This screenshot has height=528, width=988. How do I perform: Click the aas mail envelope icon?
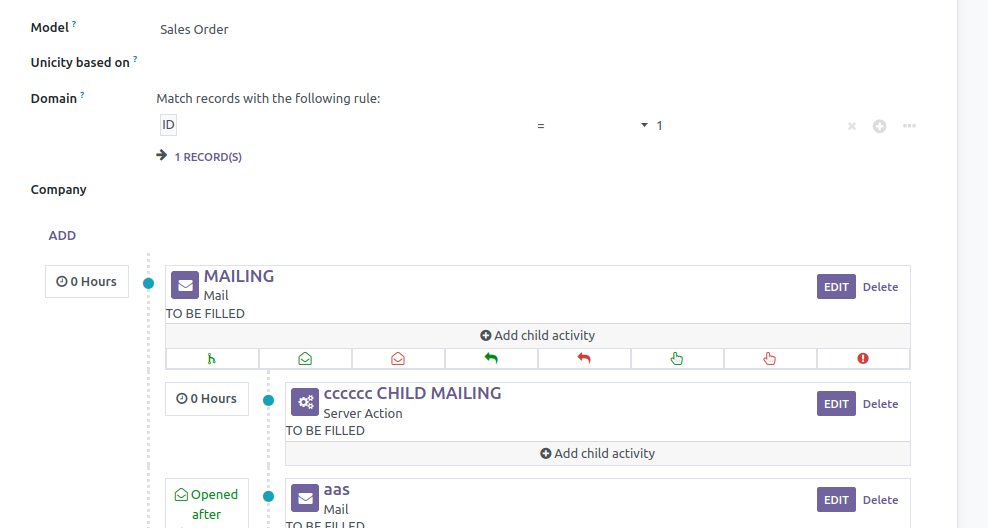point(305,498)
